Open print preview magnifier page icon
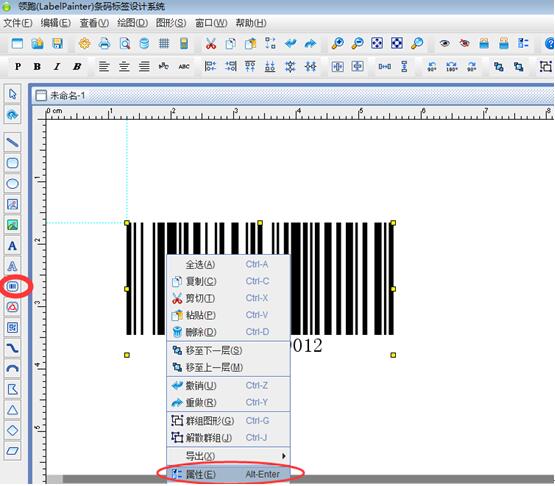555x486 pixels. coord(125,43)
